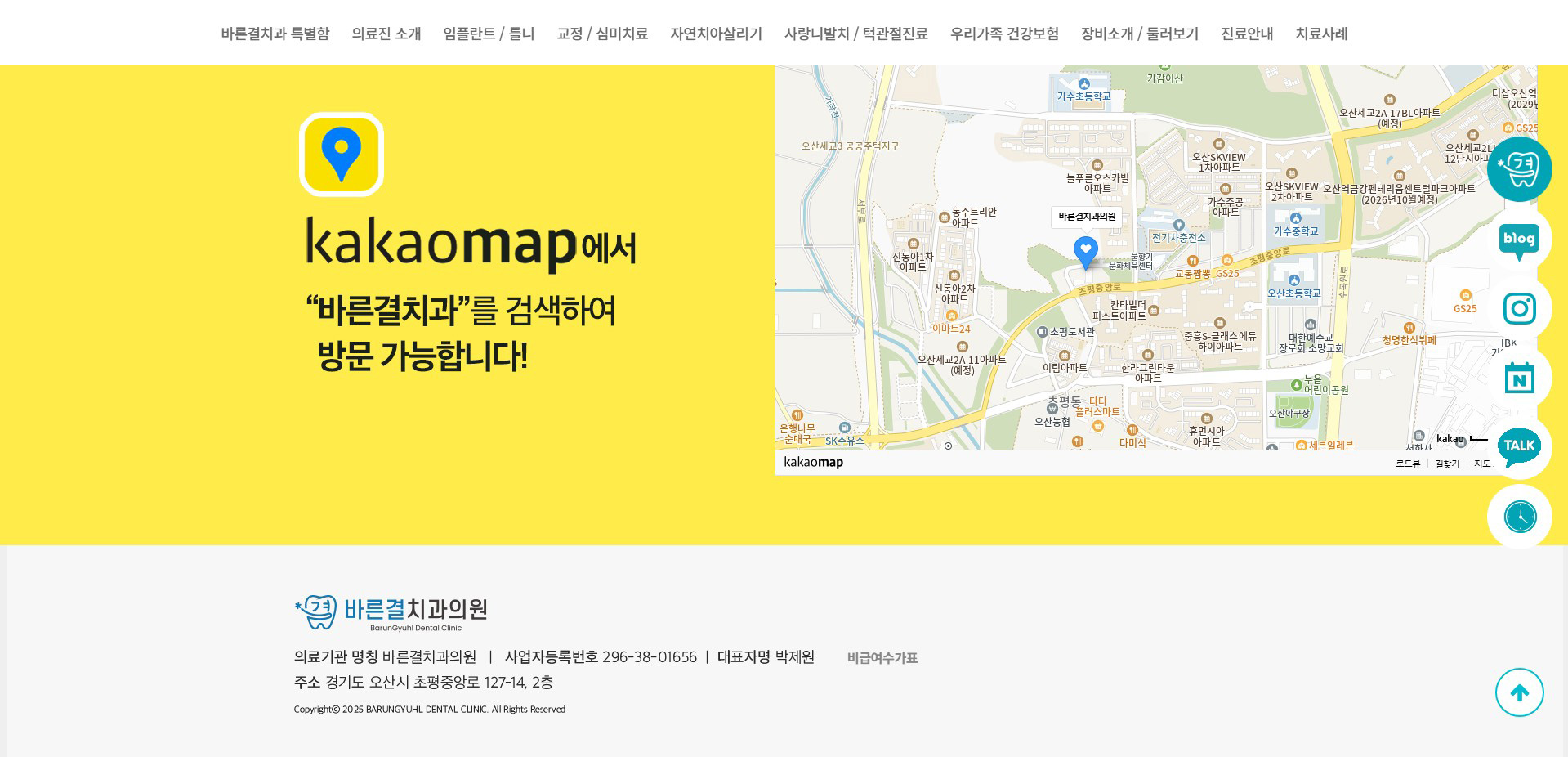Open the 임플란트 / 틀니 menu
This screenshot has width=1568, height=757.
coord(489,34)
